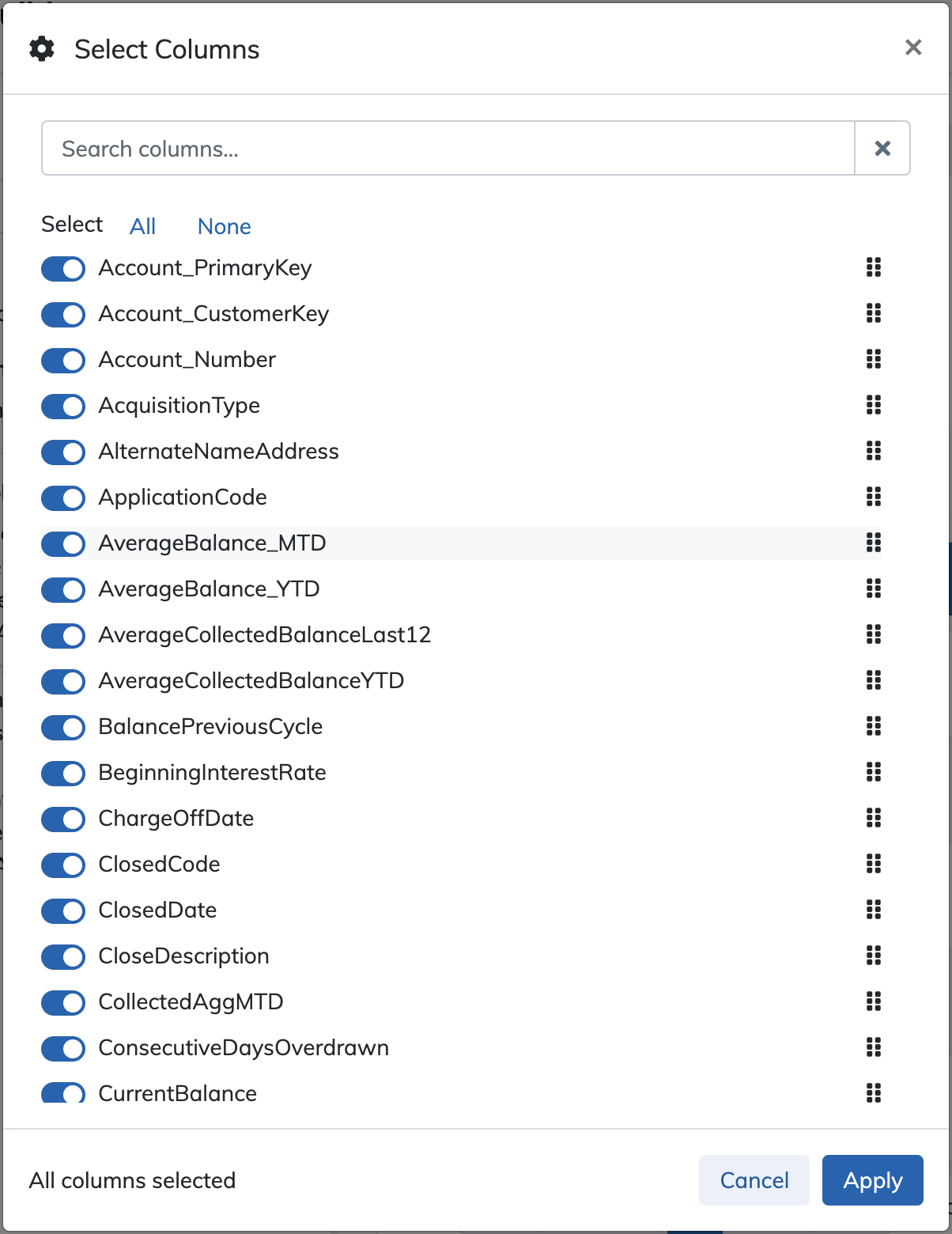952x1234 pixels.
Task: Close the Select Columns dialog
Action: 913,47
